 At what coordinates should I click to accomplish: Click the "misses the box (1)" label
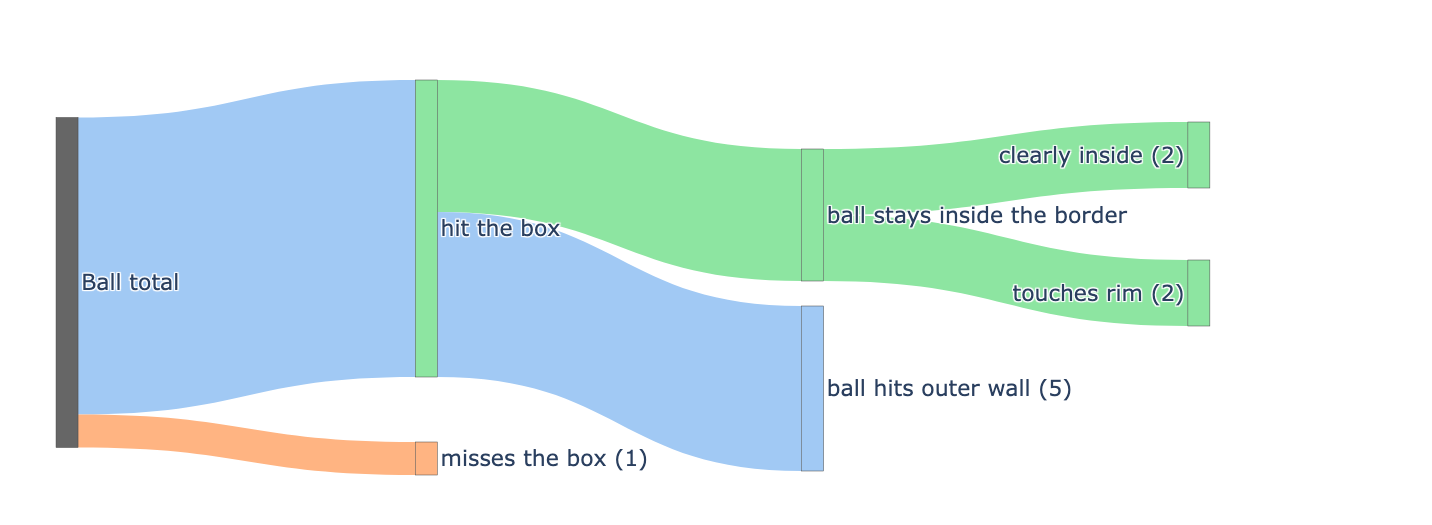544,459
